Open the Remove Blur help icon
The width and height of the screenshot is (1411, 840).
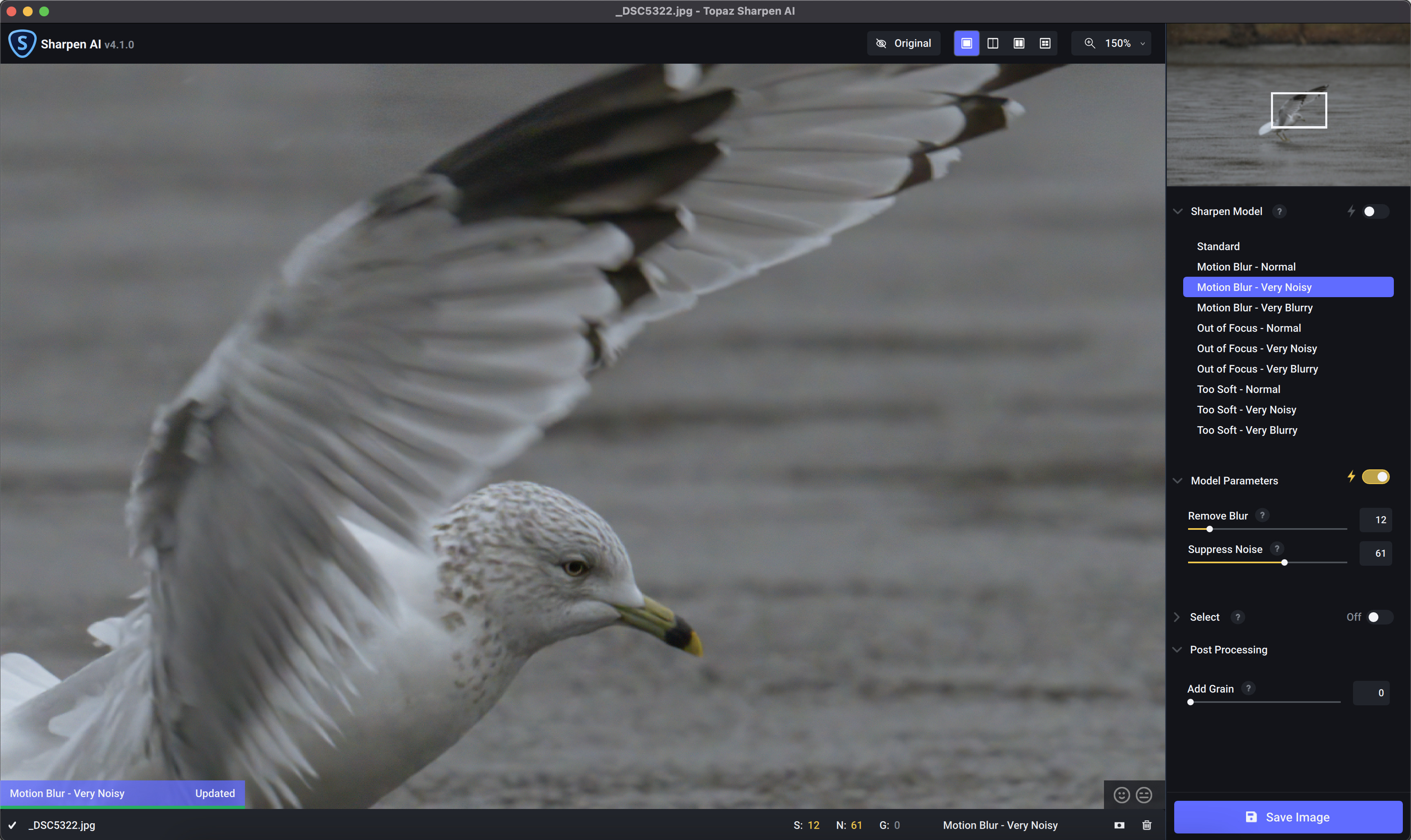(x=1262, y=515)
